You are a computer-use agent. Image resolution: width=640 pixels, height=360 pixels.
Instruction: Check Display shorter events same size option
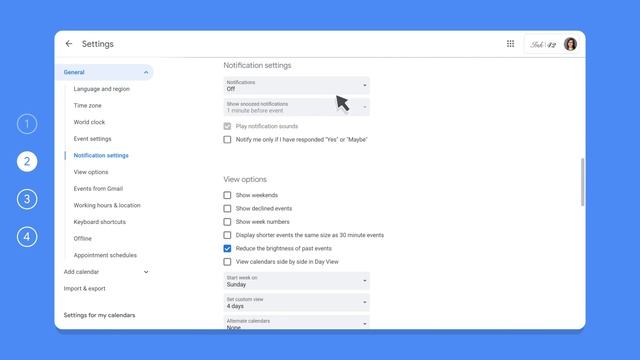(x=227, y=235)
